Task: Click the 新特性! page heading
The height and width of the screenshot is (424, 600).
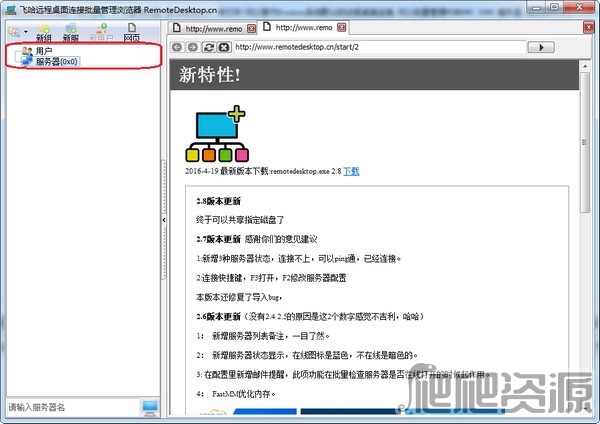Action: (210, 74)
